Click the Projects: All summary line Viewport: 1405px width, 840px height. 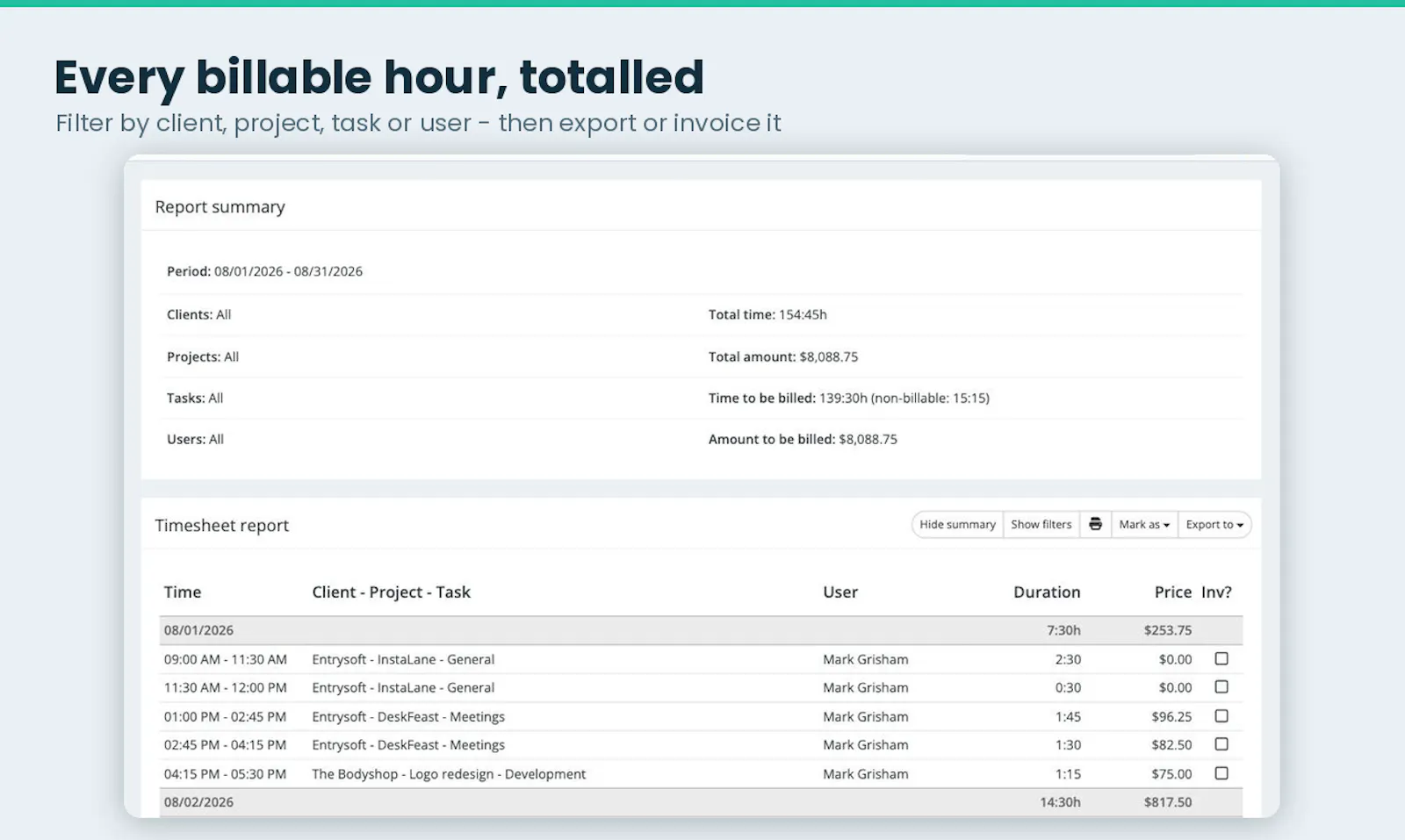(203, 356)
